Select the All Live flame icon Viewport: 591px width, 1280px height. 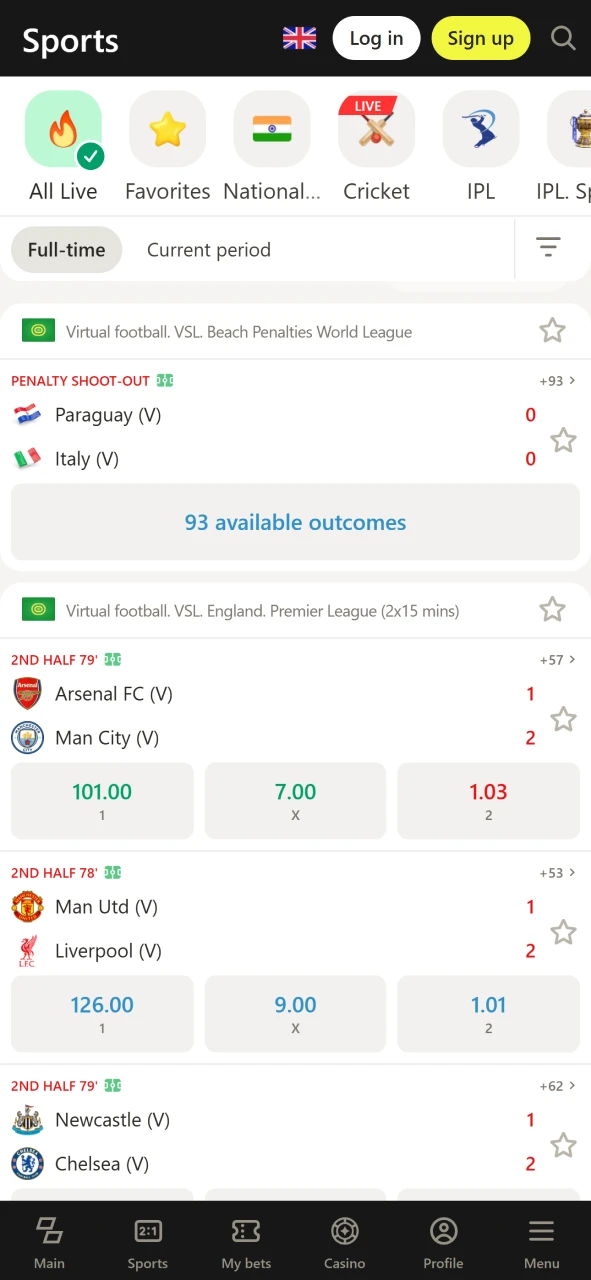tap(63, 128)
